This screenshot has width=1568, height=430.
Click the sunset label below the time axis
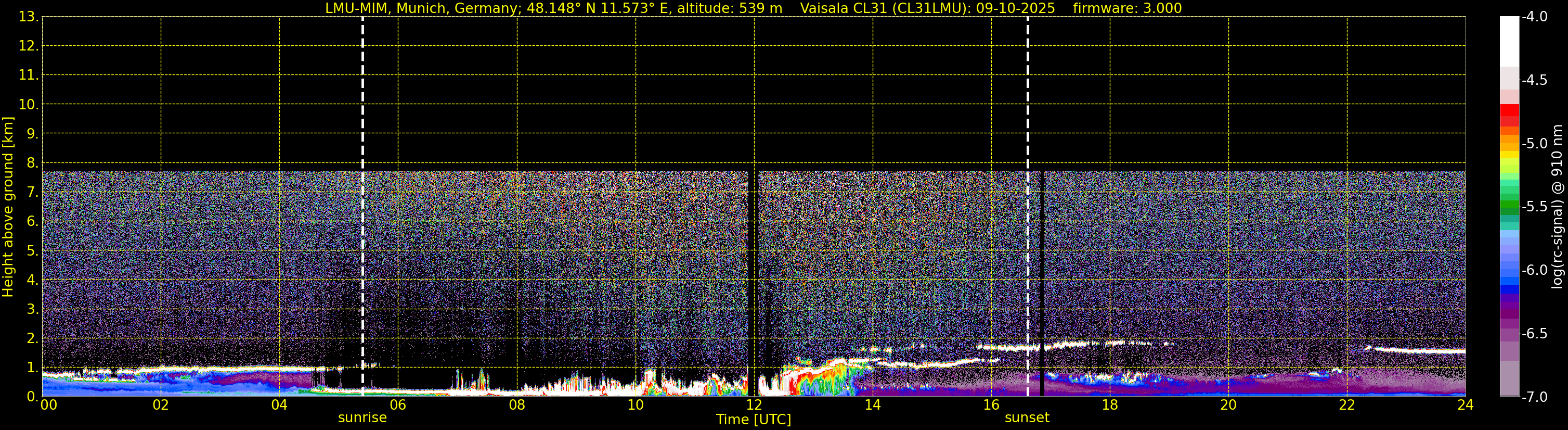click(1027, 418)
